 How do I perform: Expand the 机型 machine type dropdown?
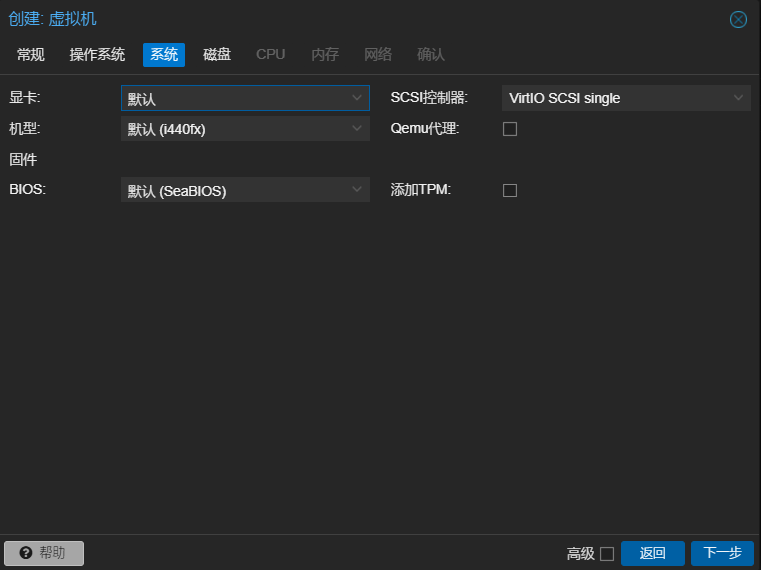[357, 129]
